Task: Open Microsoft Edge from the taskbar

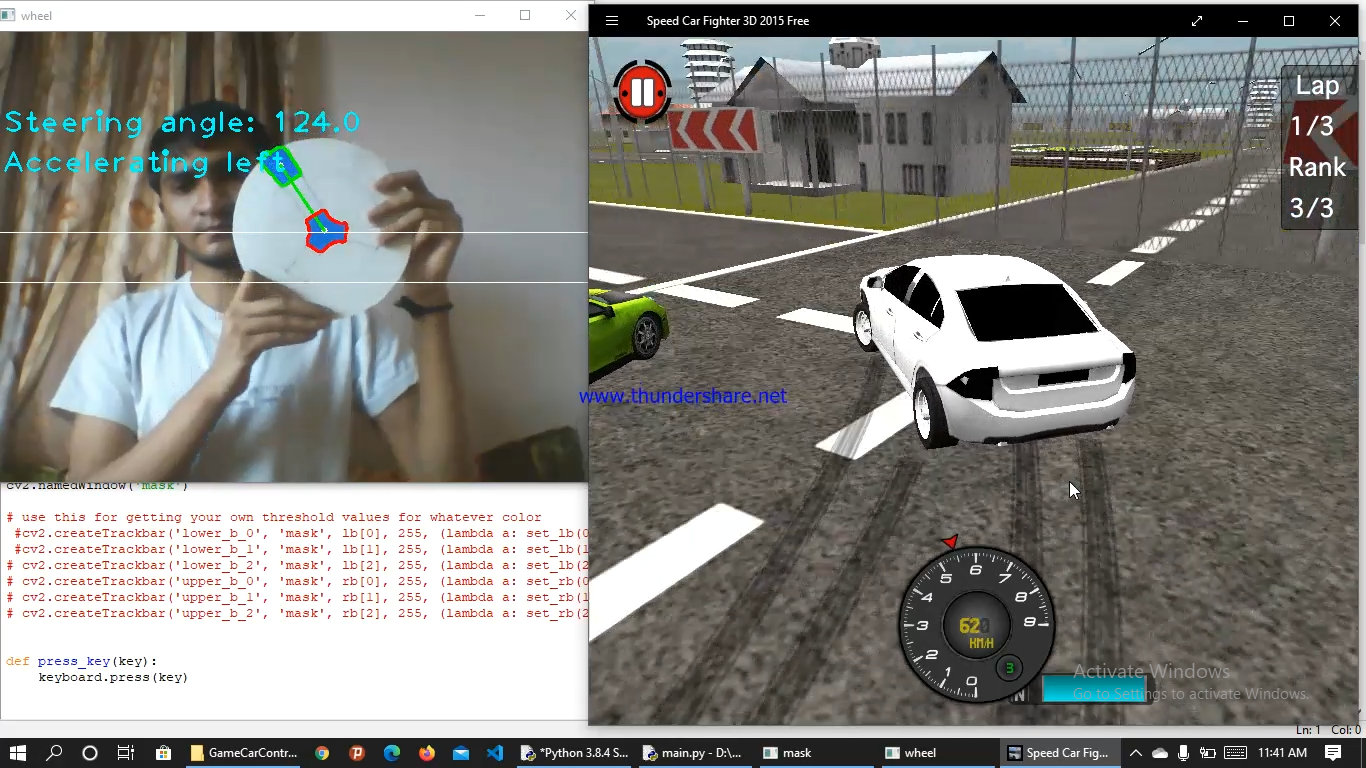Action: point(392,753)
